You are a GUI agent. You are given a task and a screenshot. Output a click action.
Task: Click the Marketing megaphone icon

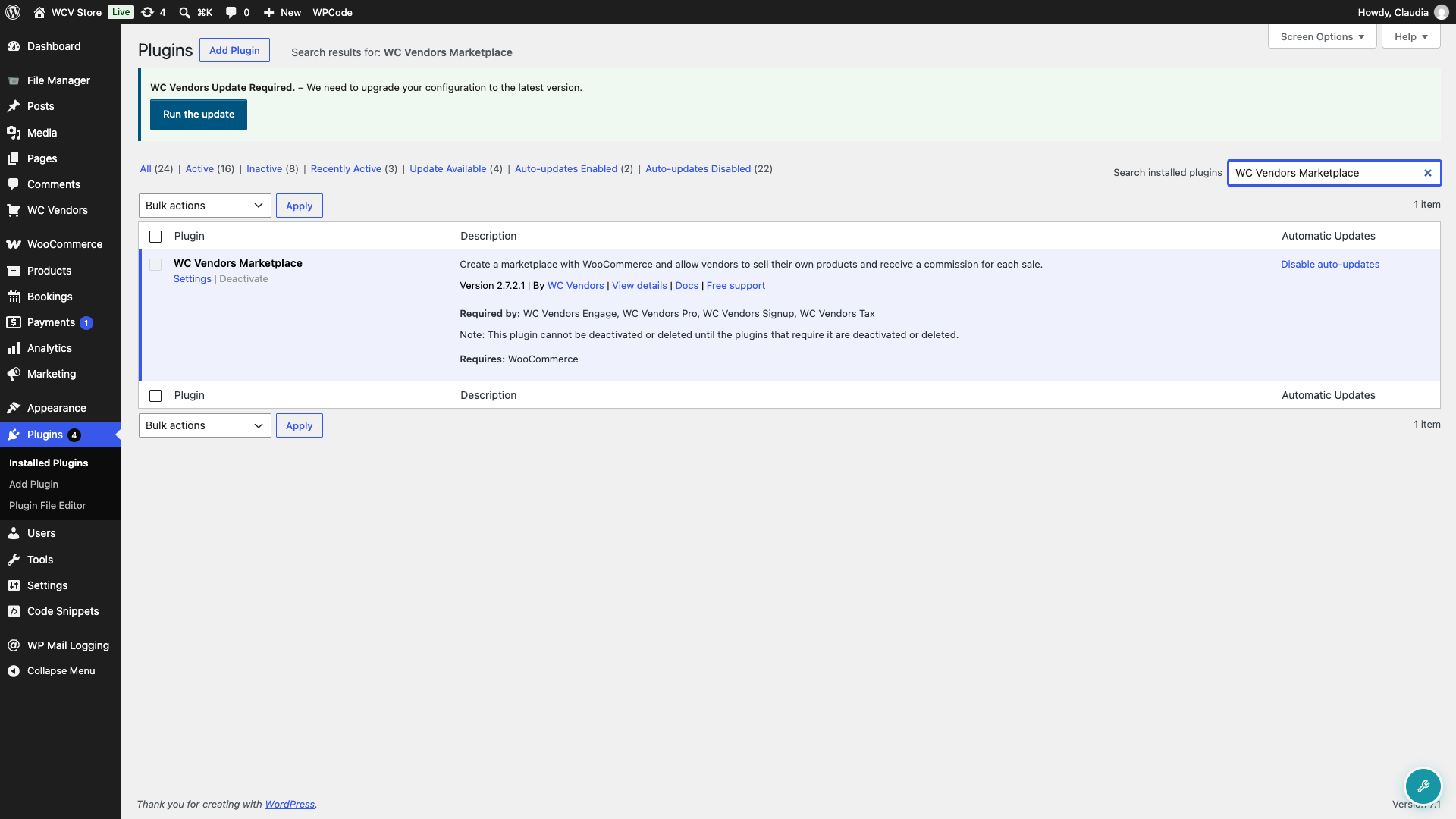coord(14,374)
